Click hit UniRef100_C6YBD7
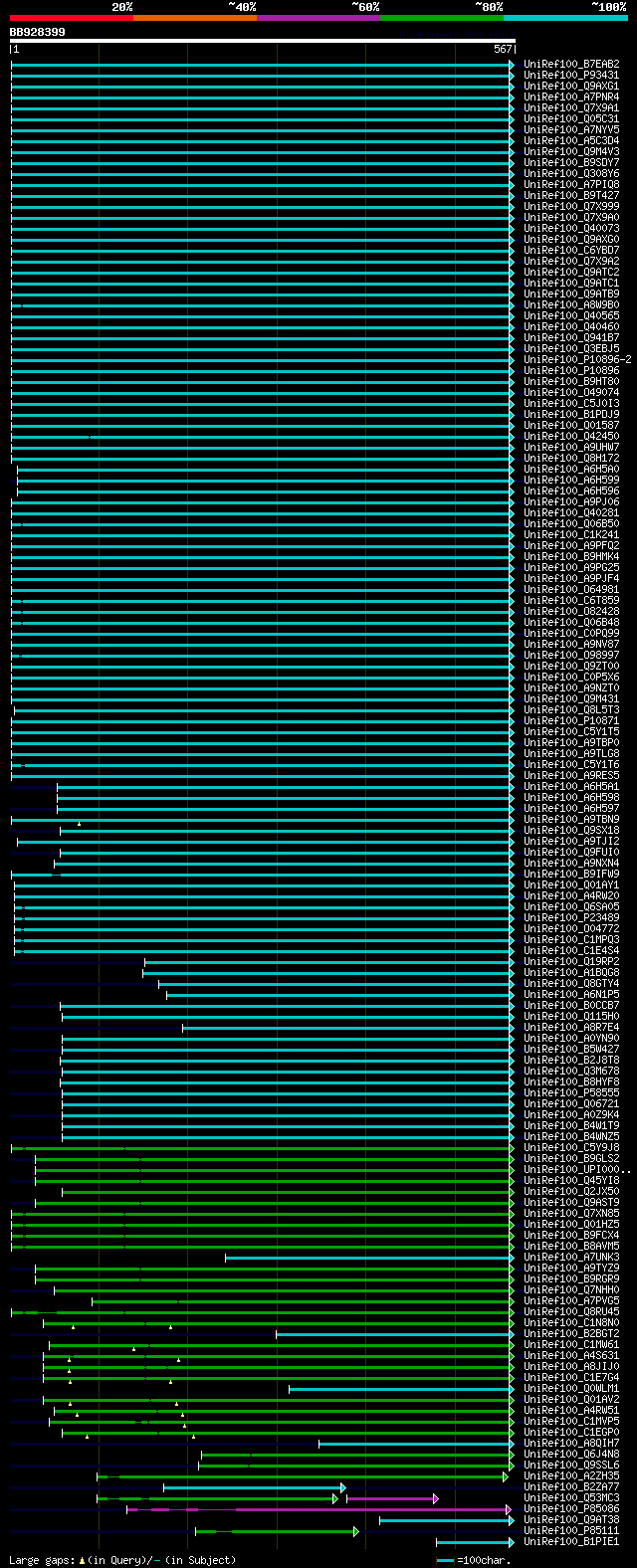637x1568 pixels. pyautogui.click(x=571, y=251)
